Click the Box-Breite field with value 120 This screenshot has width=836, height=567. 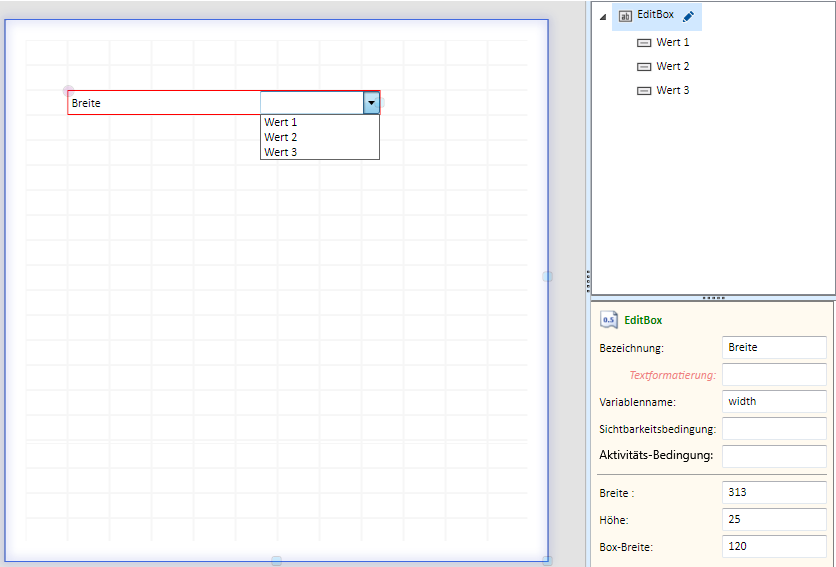coord(774,546)
